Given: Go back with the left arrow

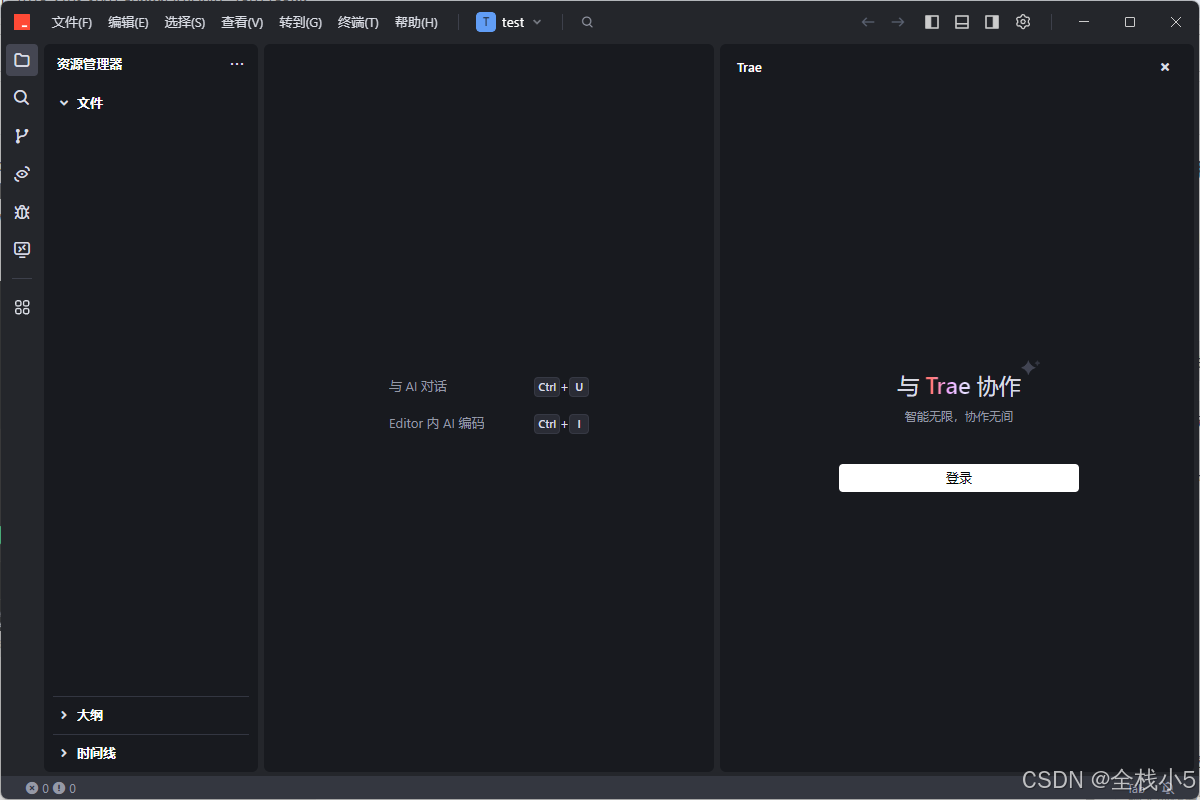Looking at the screenshot, I should 868,22.
